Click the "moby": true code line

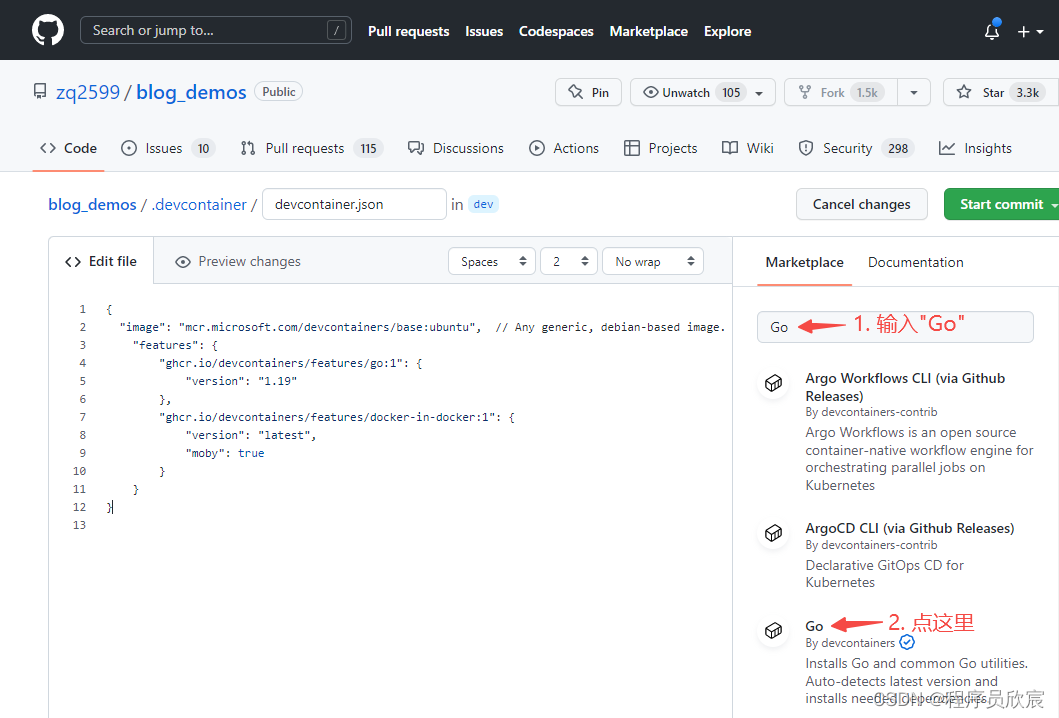point(225,453)
